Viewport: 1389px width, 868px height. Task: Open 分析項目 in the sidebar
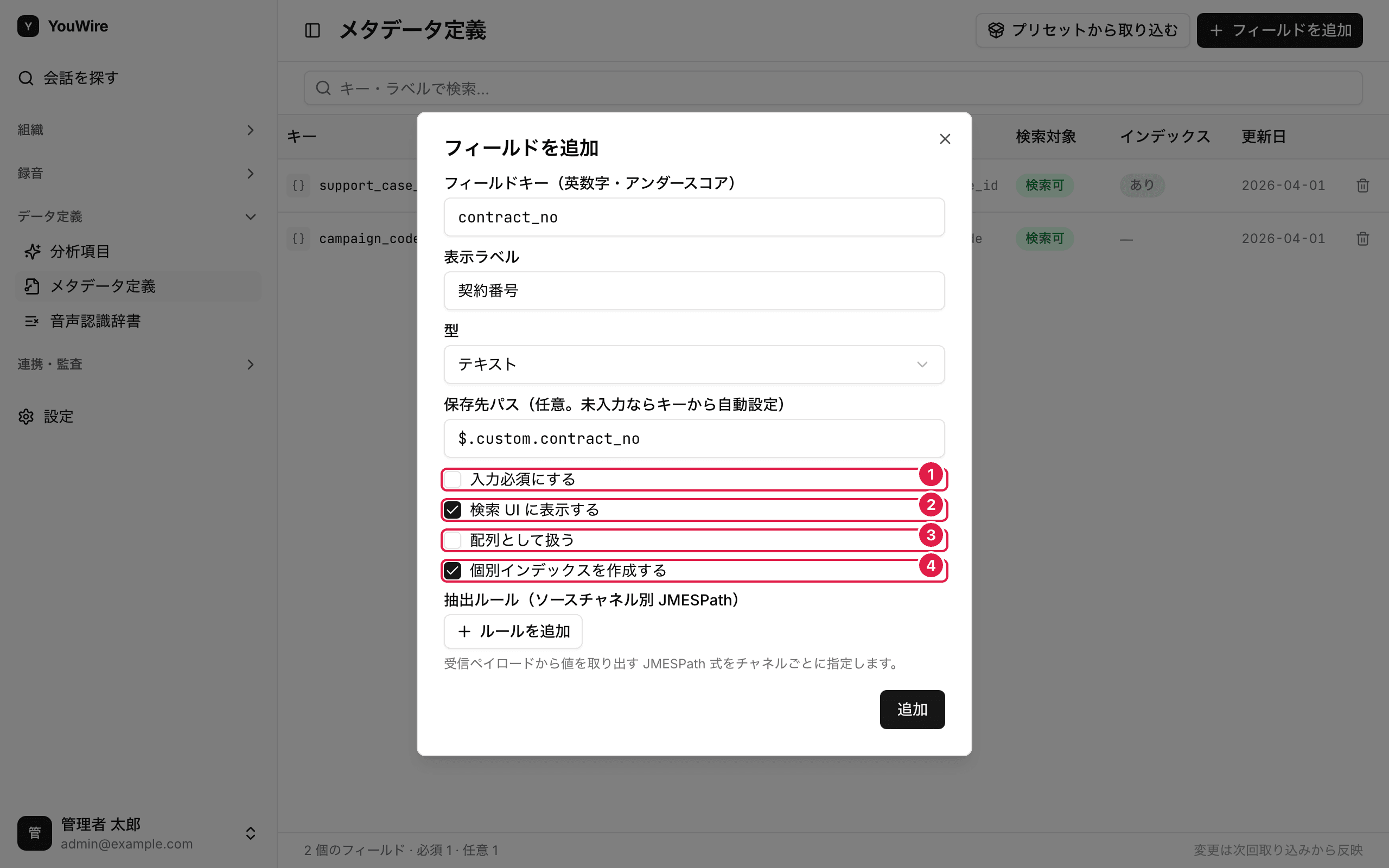pos(138,251)
